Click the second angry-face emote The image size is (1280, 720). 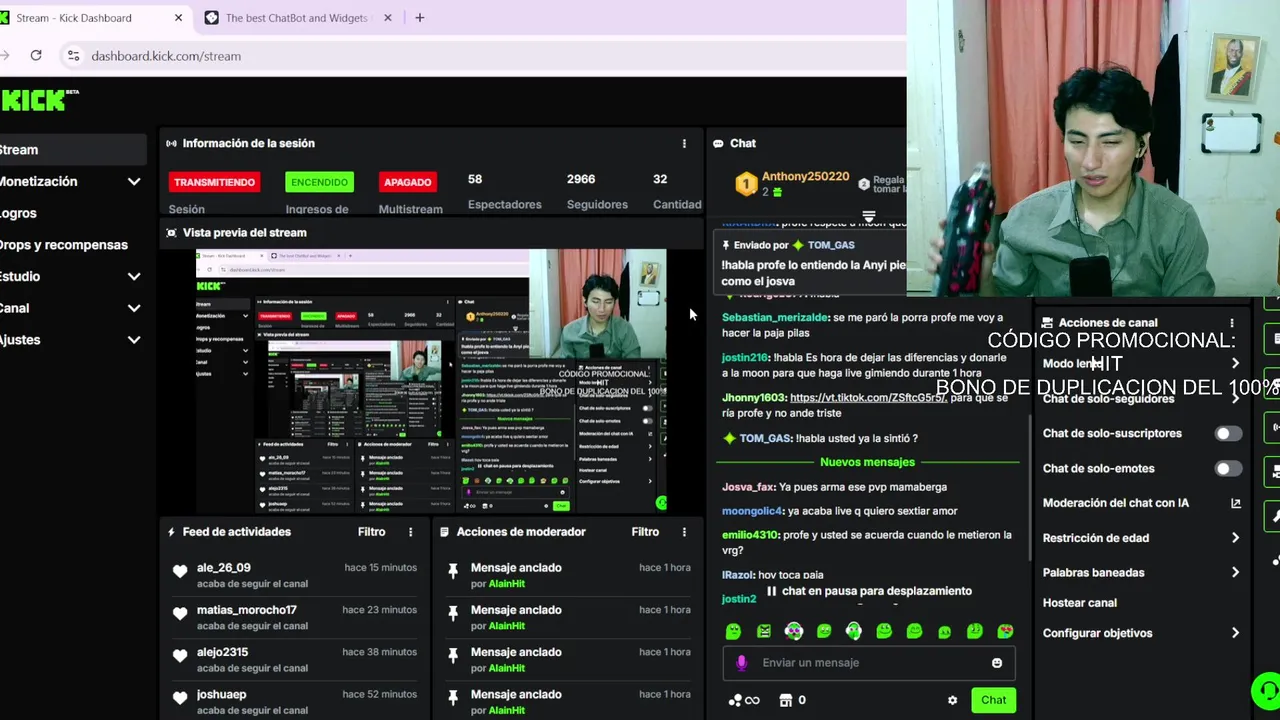[x=764, y=631]
